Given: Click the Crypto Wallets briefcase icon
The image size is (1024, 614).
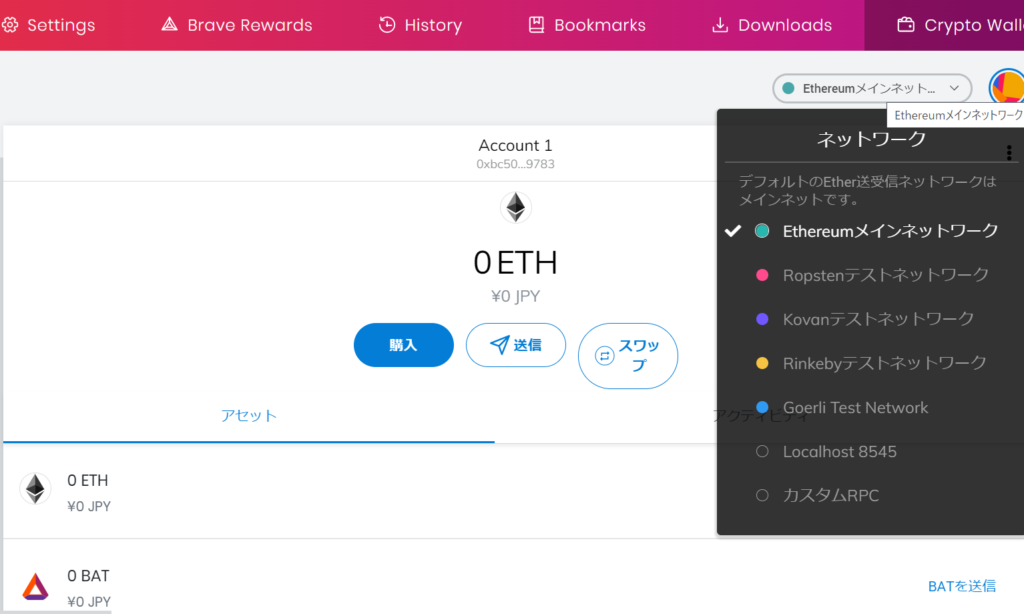Looking at the screenshot, I should point(906,25).
